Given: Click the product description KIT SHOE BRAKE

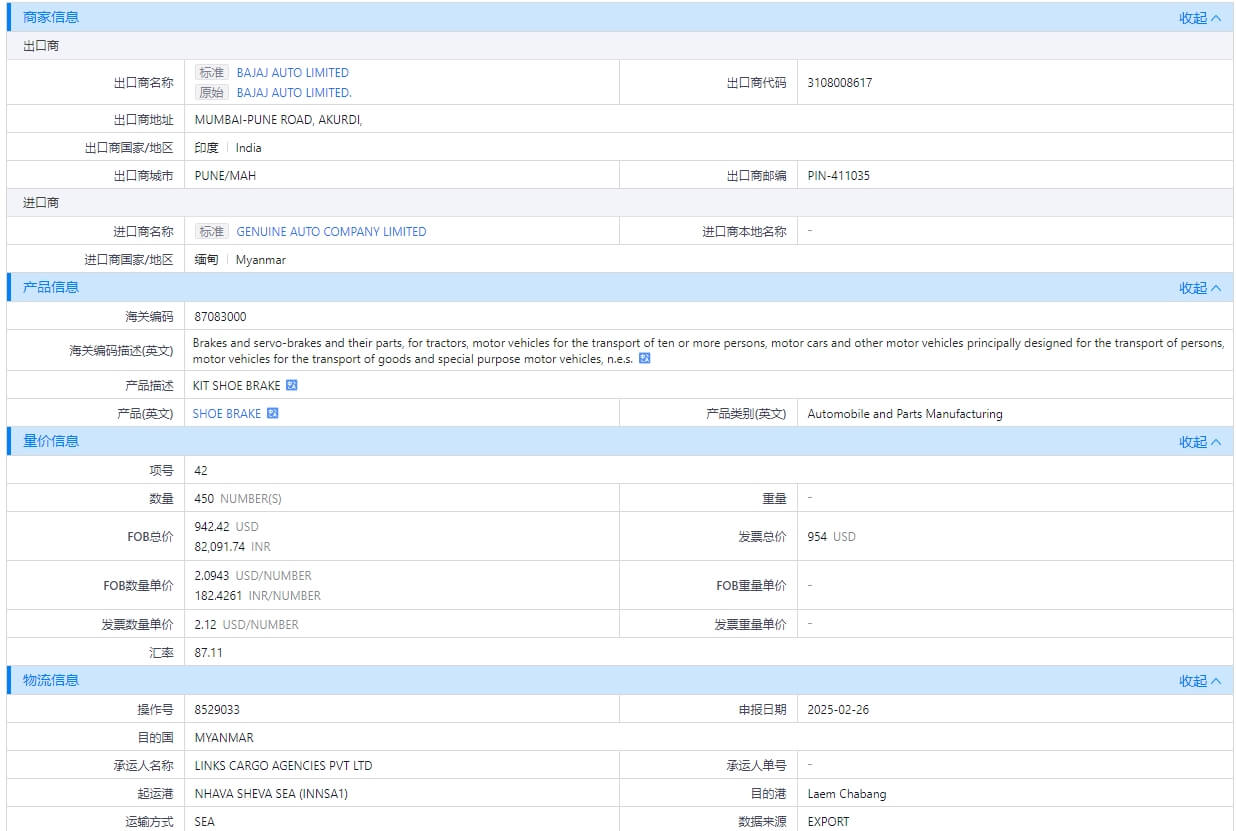Looking at the screenshot, I should pos(237,386).
